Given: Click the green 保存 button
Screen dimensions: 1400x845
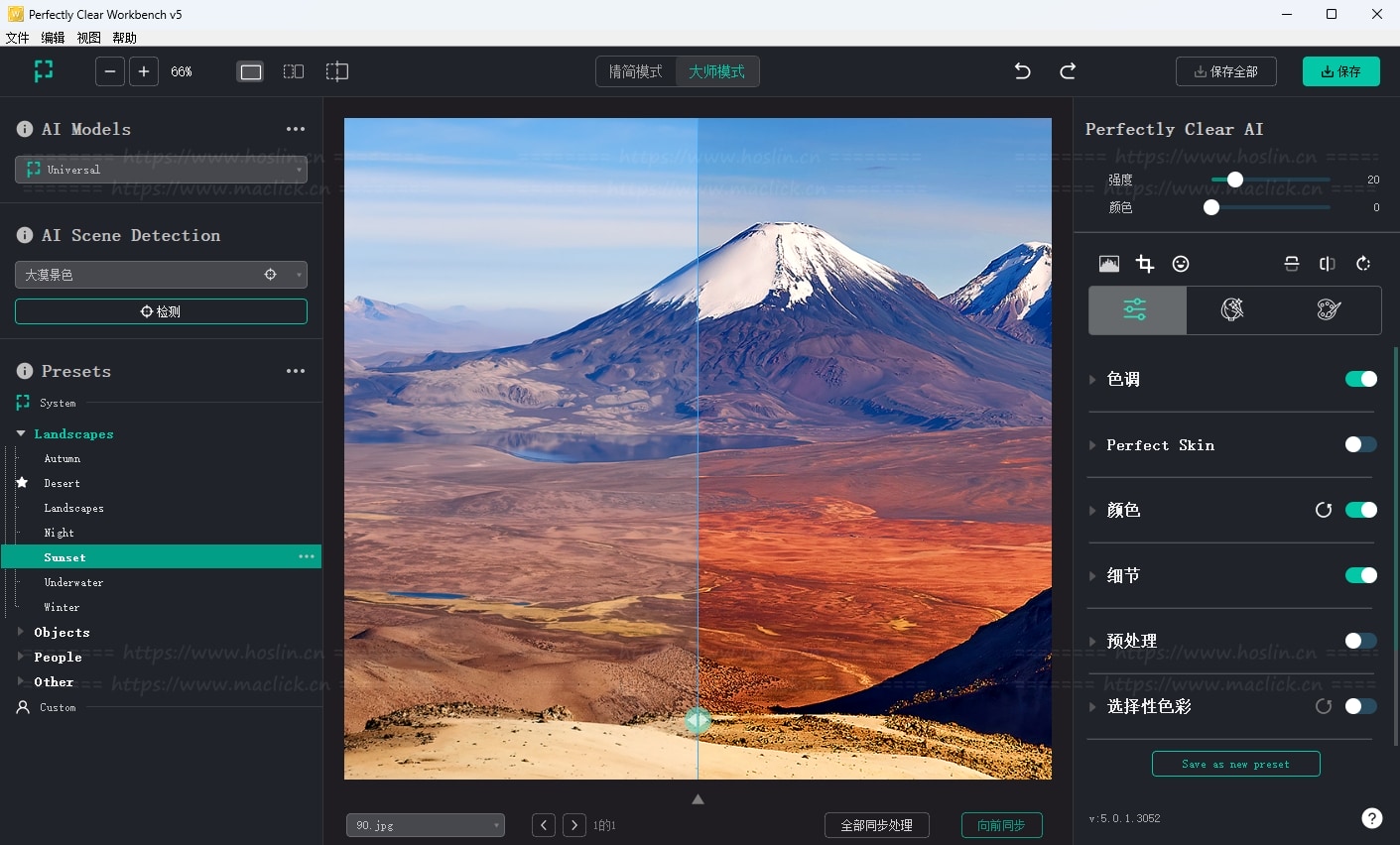Looking at the screenshot, I should [x=1341, y=71].
